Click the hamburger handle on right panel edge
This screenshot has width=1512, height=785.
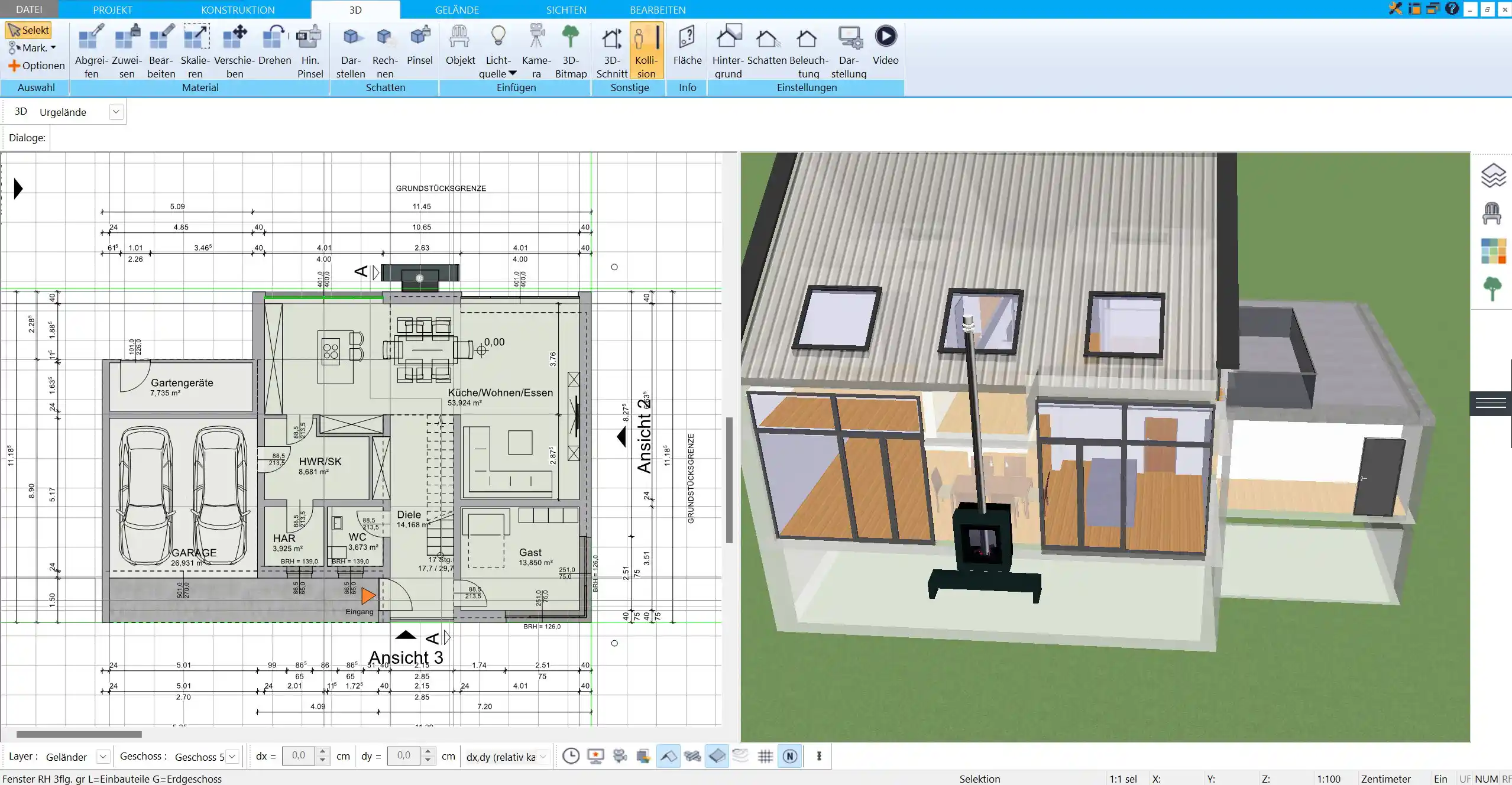[x=1491, y=404]
